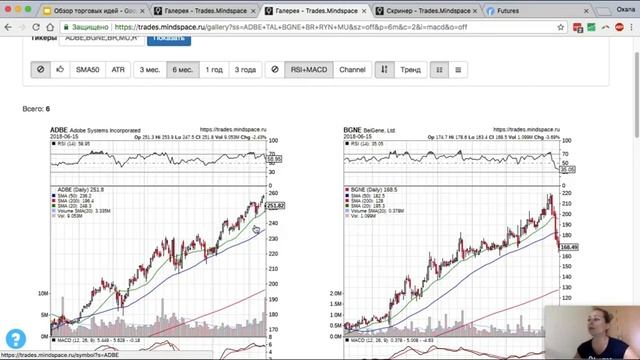Close the active Галерея tab
Screen dimensions: 640x360
[x=364, y=11]
